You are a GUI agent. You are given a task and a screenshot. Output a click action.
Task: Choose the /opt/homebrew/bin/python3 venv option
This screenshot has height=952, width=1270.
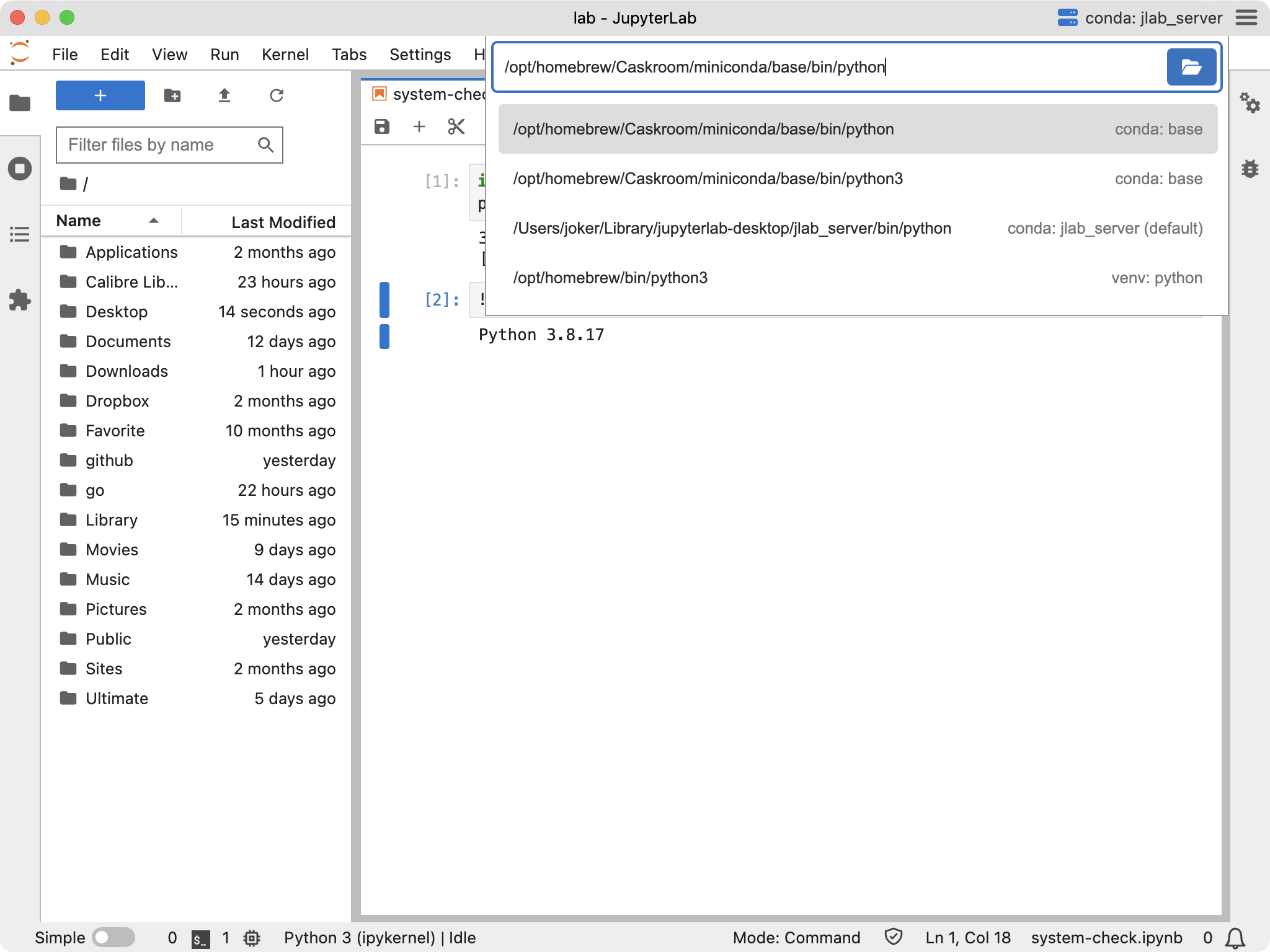click(610, 278)
